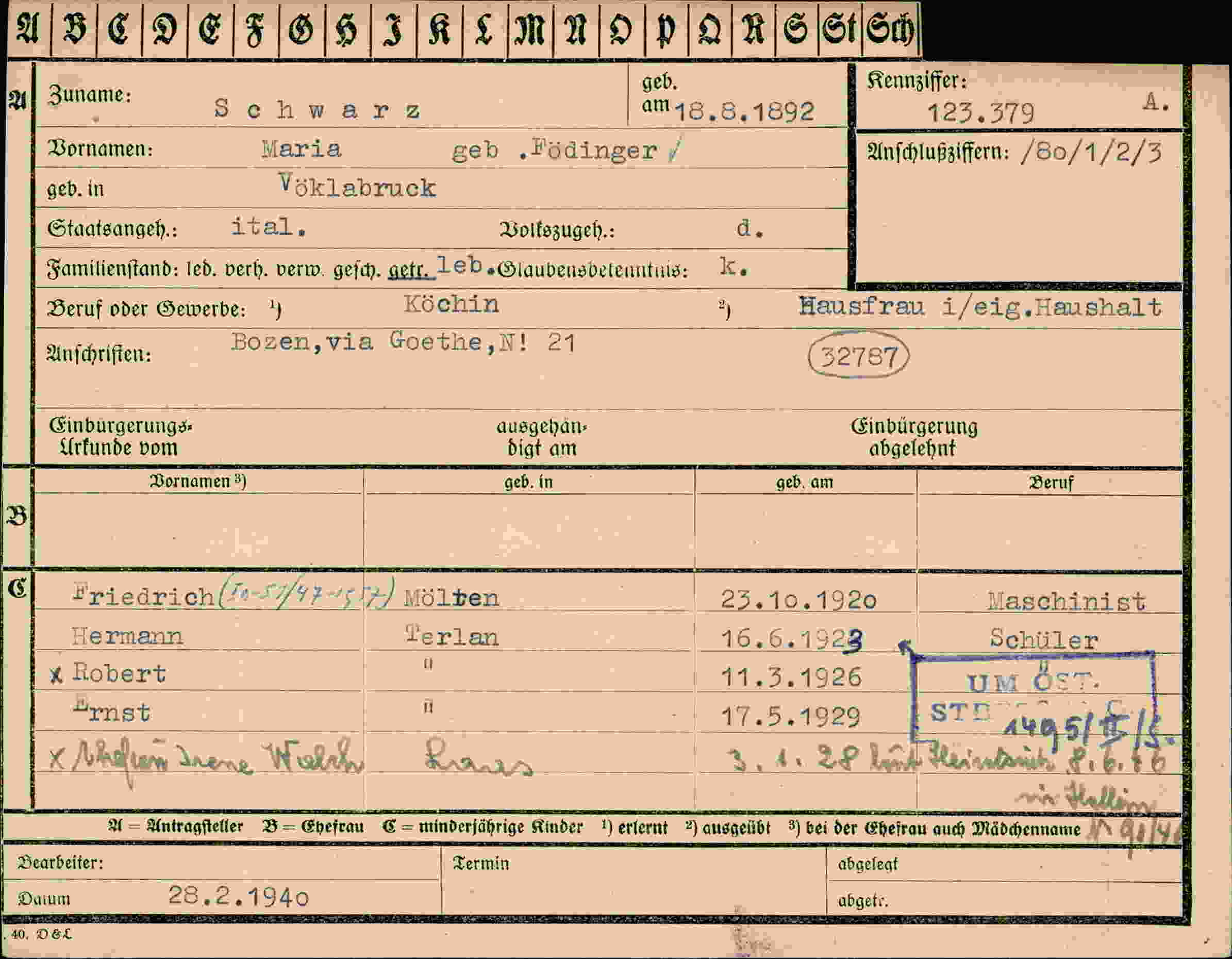The image size is (1232, 959).
Task: Click the occupation Maschinist
Action: coord(1066,601)
